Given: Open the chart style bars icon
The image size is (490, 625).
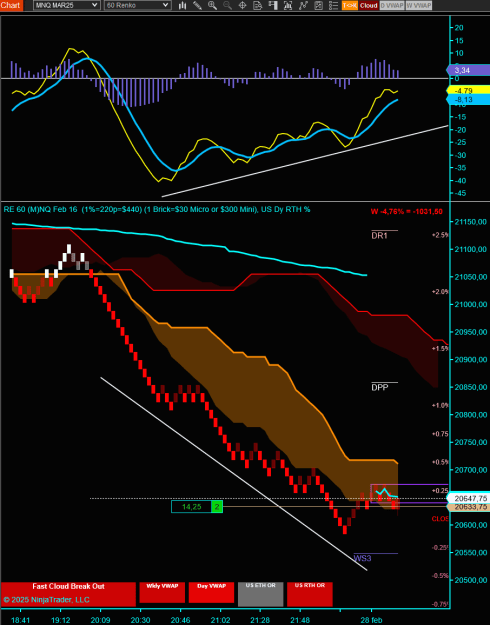Looking at the screenshot, I should pyautogui.click(x=183, y=5).
